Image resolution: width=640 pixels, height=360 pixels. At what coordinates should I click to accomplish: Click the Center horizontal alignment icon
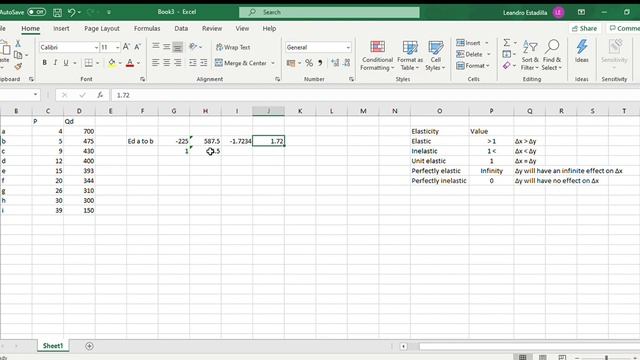coord(167,63)
